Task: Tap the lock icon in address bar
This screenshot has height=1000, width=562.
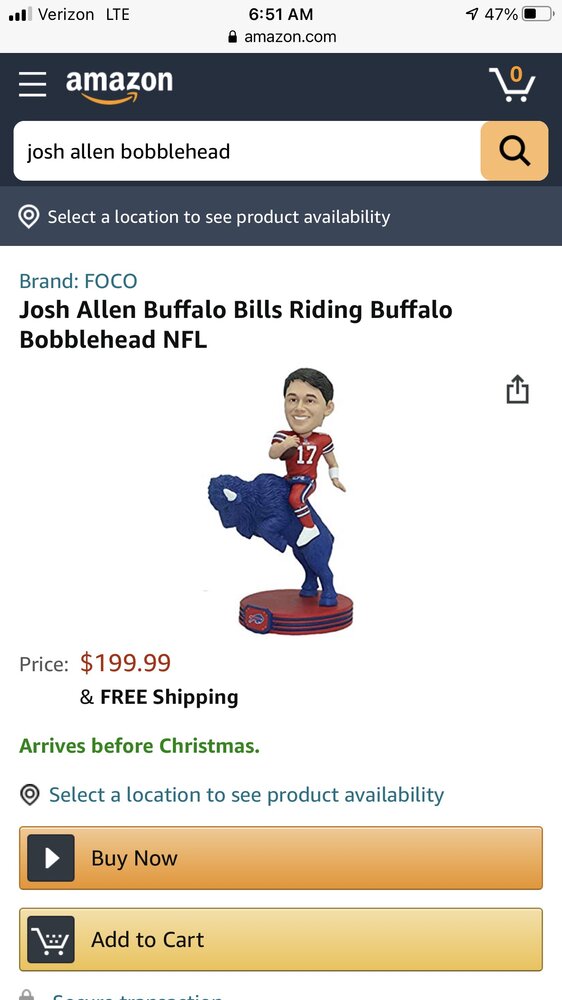Action: click(x=233, y=37)
